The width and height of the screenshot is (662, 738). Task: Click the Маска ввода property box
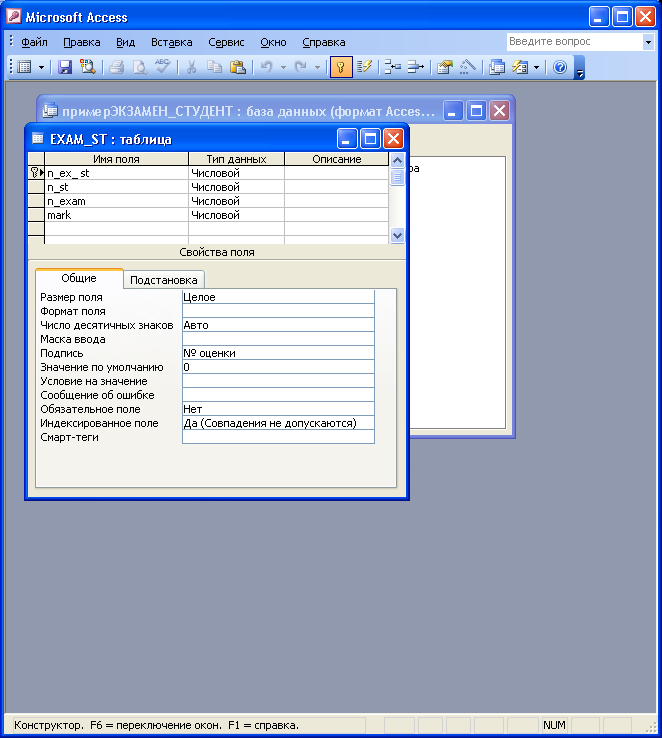coord(278,339)
